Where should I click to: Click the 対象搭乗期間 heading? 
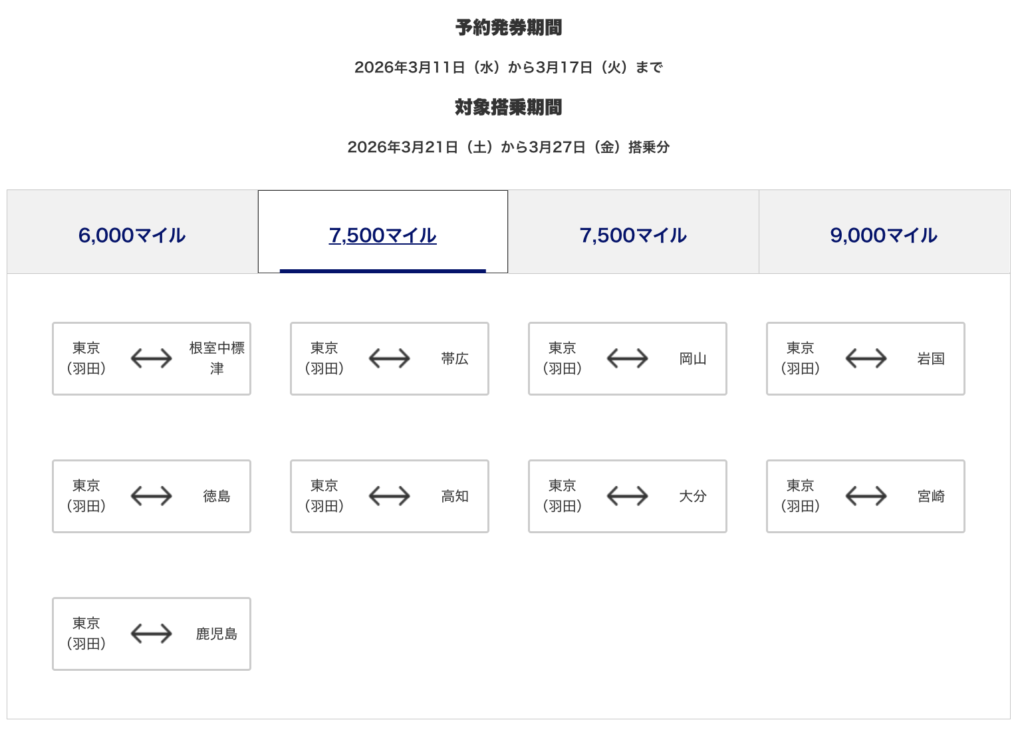[510, 107]
